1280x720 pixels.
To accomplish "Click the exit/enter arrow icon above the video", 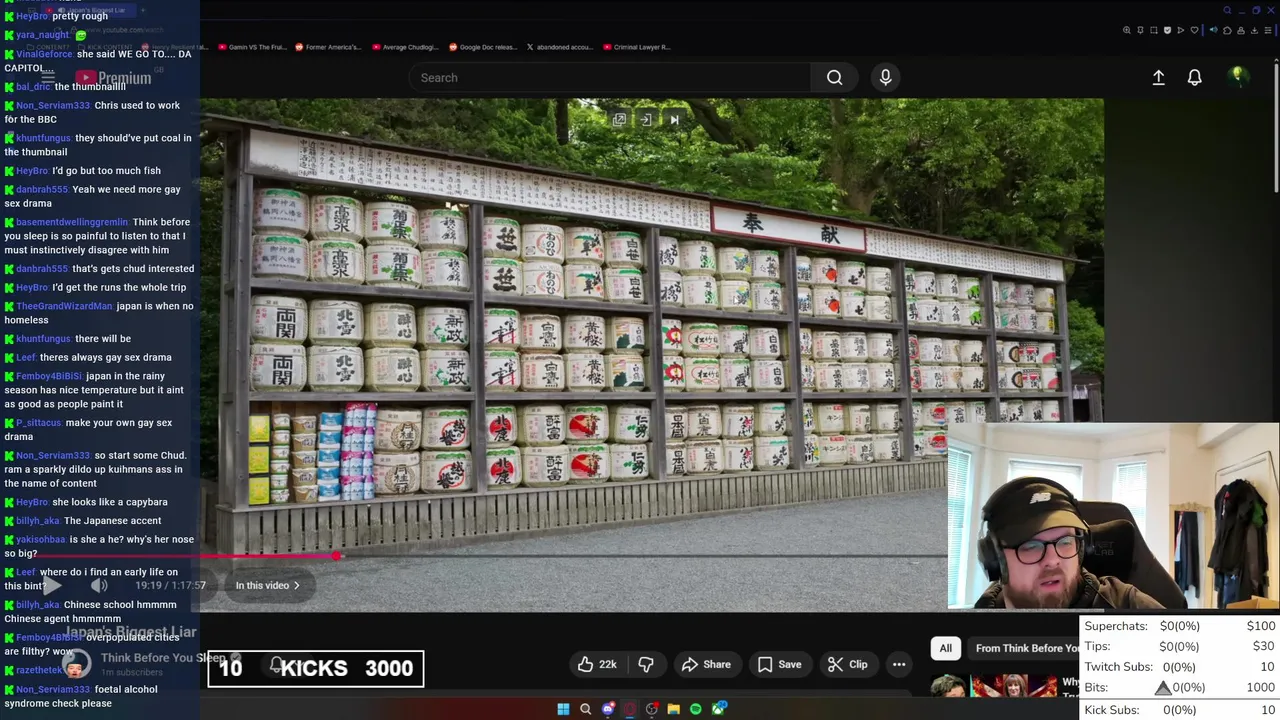I will pyautogui.click(x=646, y=120).
